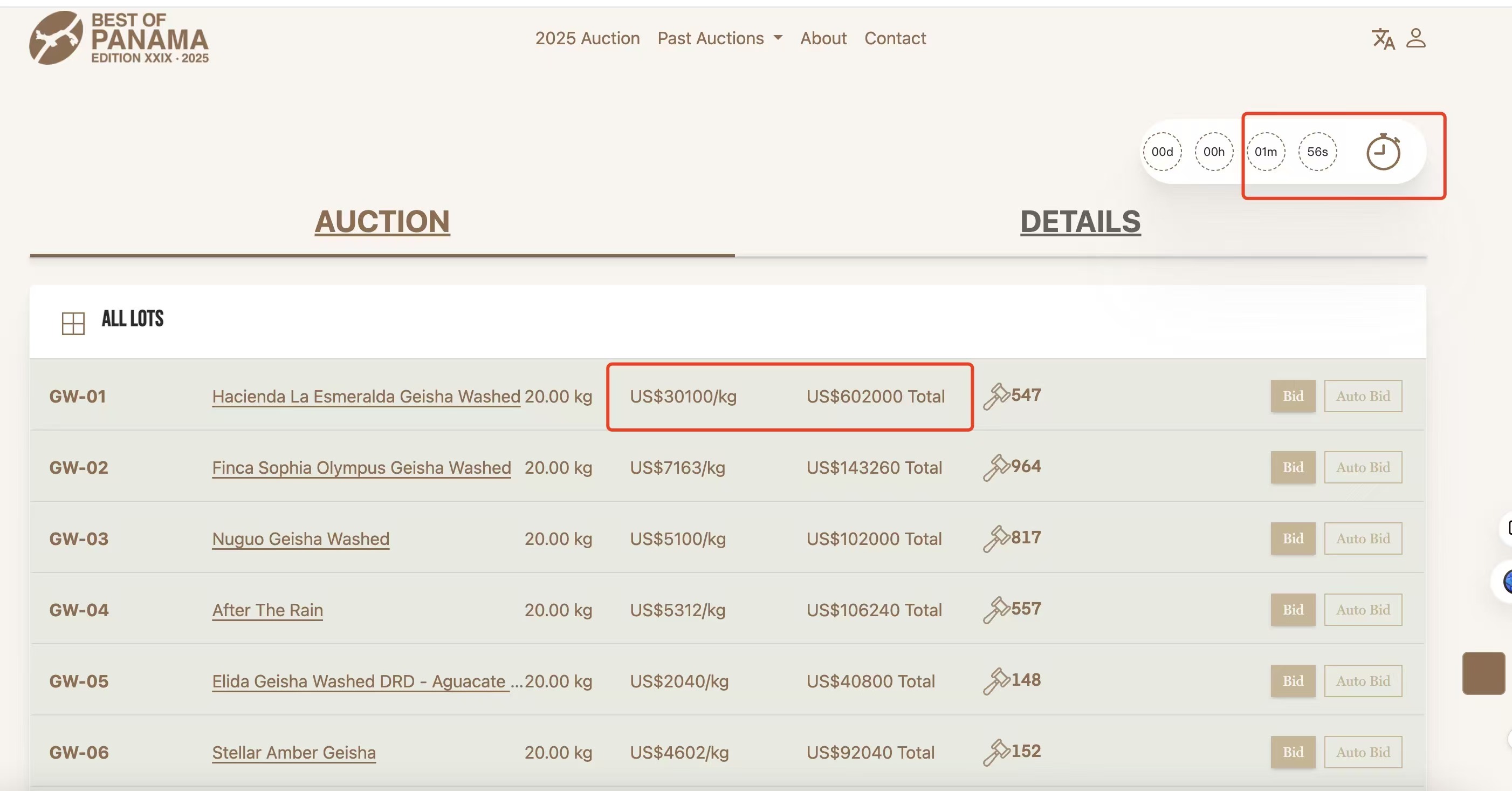This screenshot has height=791, width=1512.
Task: Click the language translate icon
Action: pyautogui.click(x=1383, y=39)
